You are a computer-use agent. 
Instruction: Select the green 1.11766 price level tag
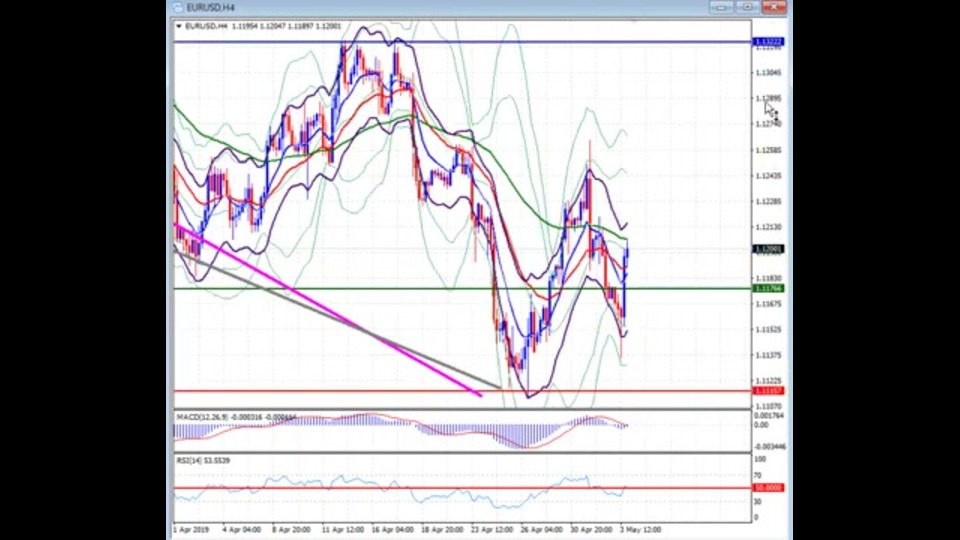(768, 288)
